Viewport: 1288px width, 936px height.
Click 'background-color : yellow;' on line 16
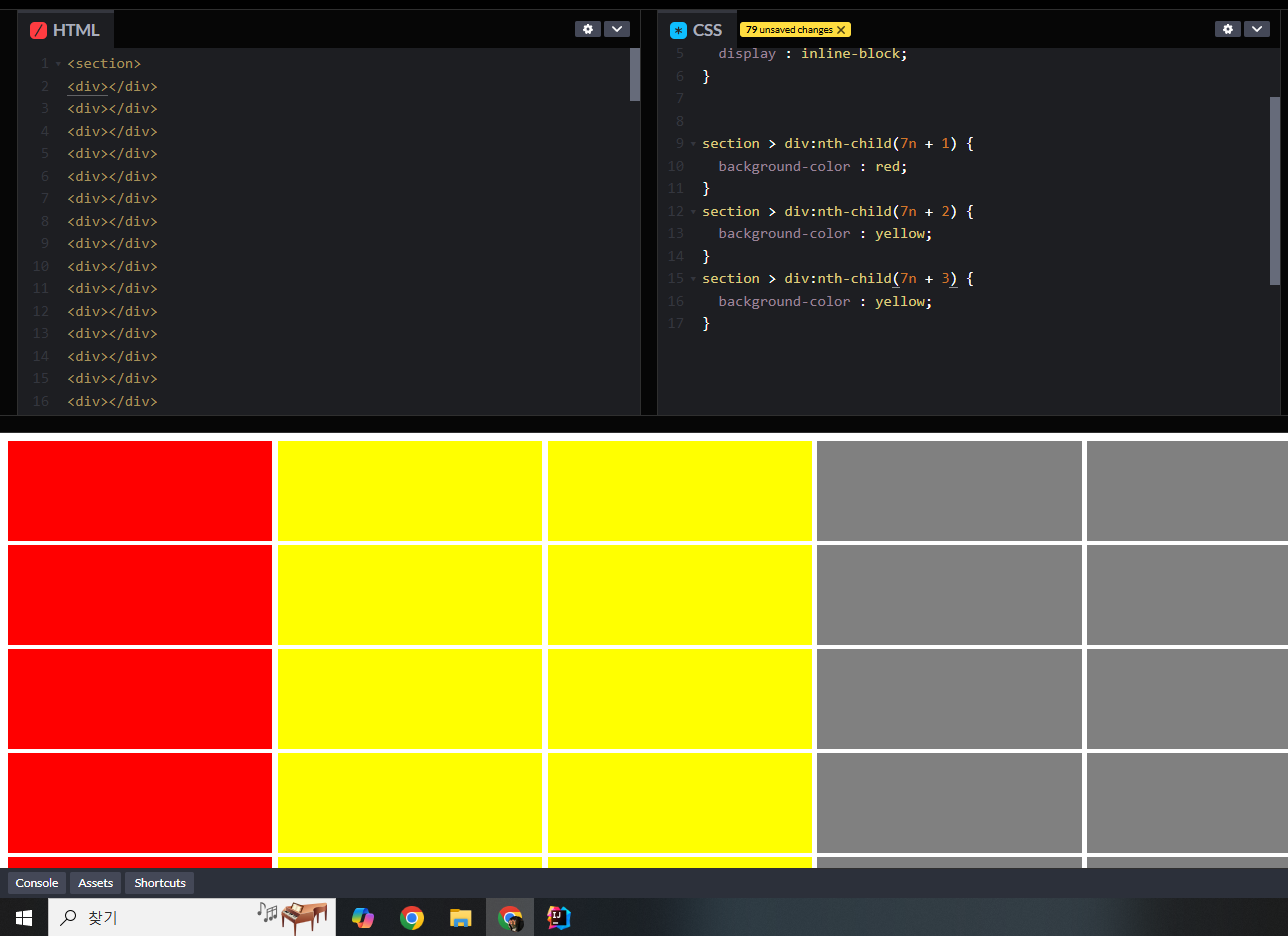[x=825, y=302]
